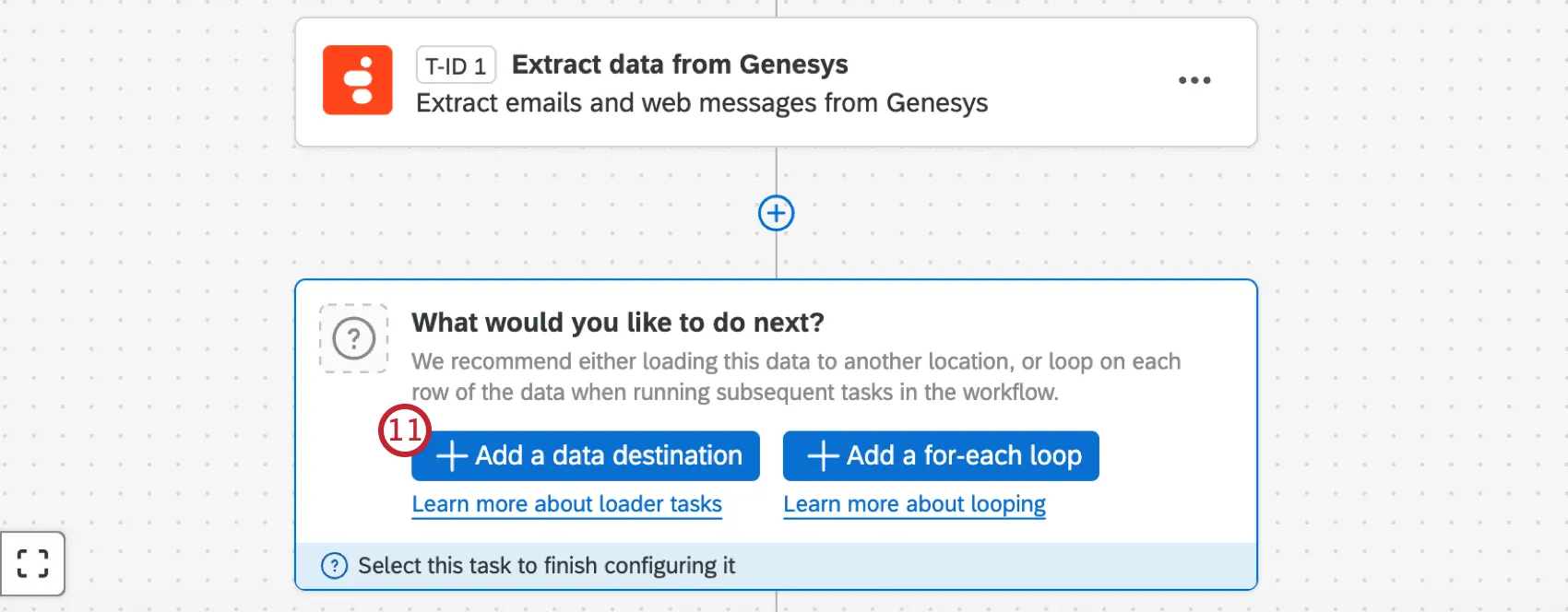The image size is (1568, 612).
Task: Open the Learn more about looping link
Action: click(914, 504)
